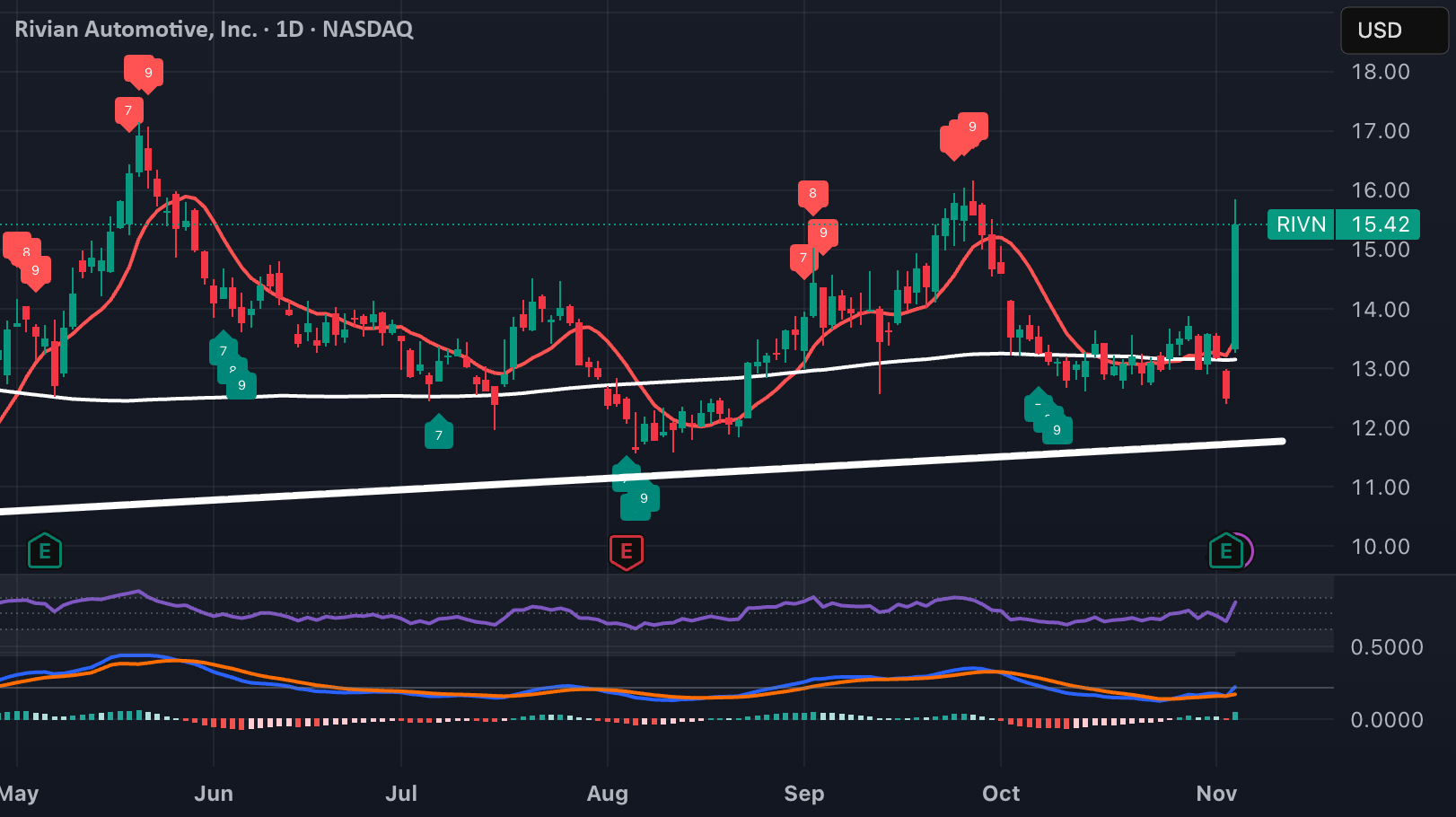Image resolution: width=1456 pixels, height=817 pixels.
Task: Click the Rivian Automotive, Inc. symbol title
Action: click(136, 30)
